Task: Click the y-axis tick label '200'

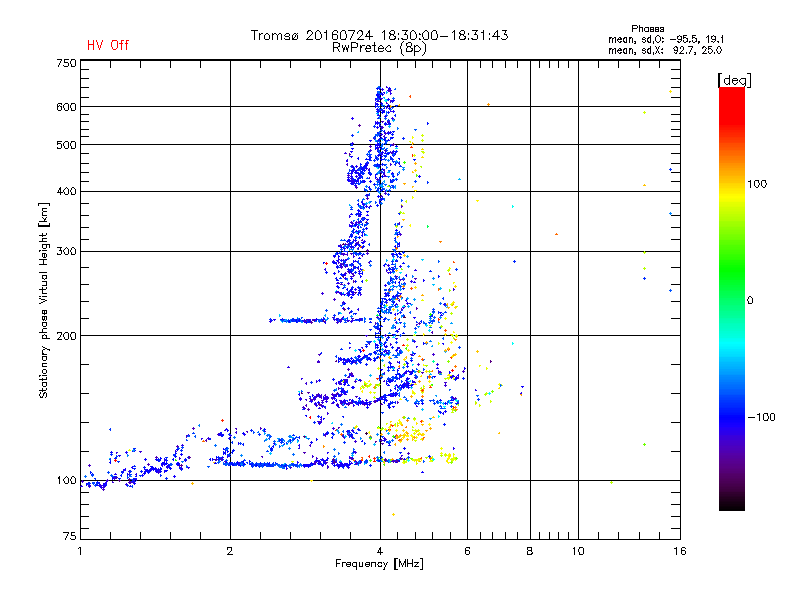Action: 67,336
